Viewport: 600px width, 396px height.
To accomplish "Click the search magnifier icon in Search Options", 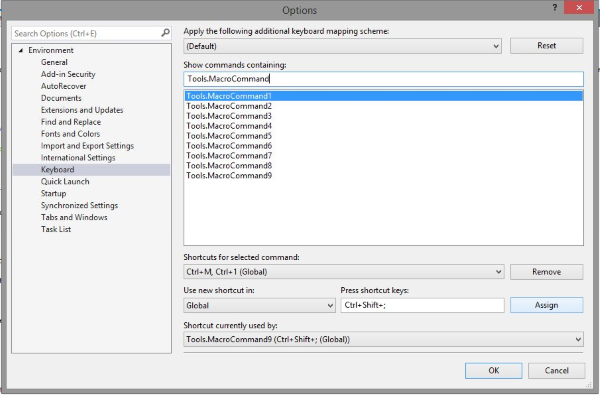I will 165,33.
